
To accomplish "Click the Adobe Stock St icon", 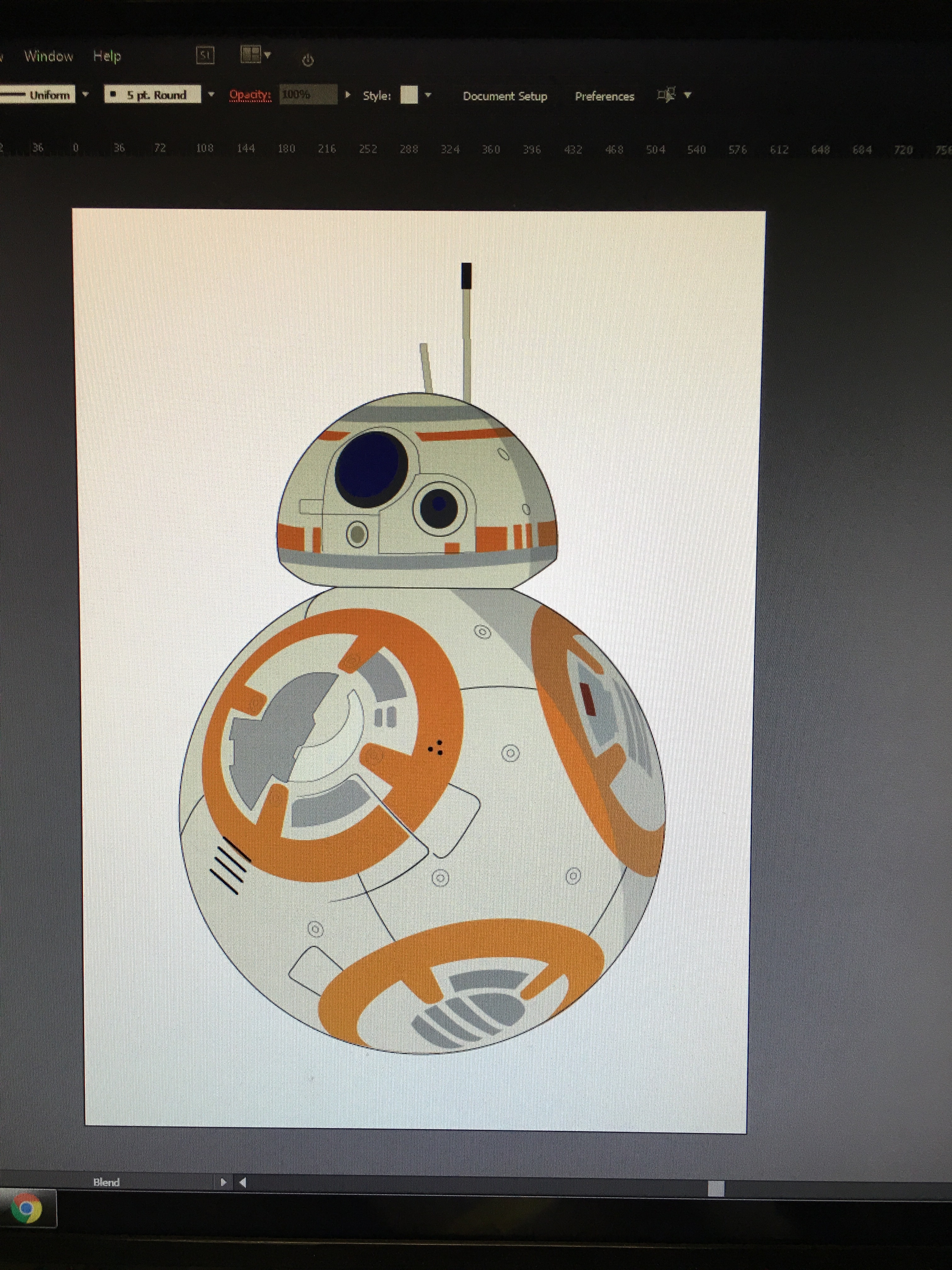I will (205, 55).
